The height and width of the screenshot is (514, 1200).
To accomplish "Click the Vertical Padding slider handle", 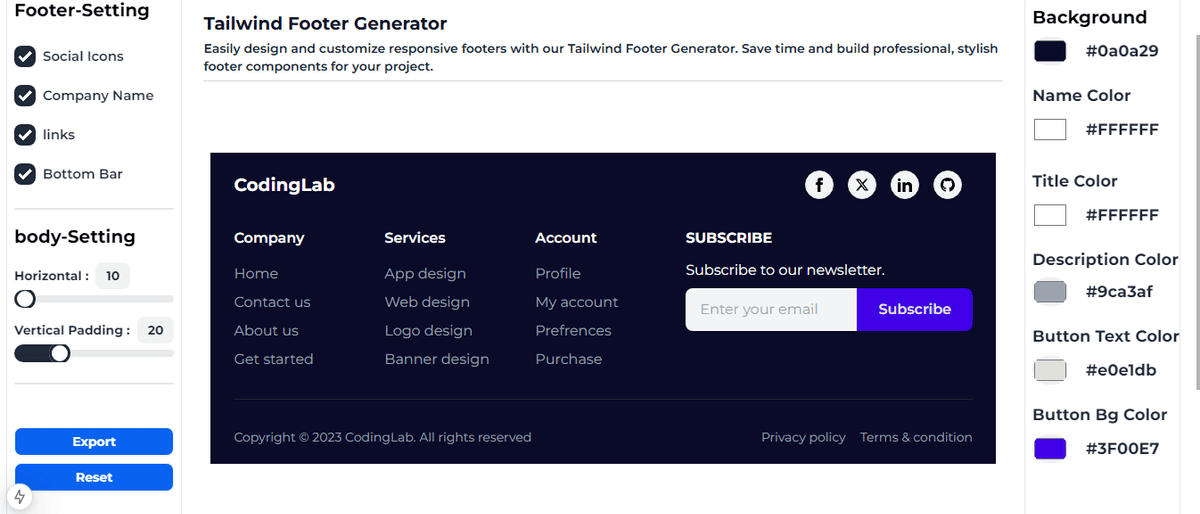I will point(60,353).
